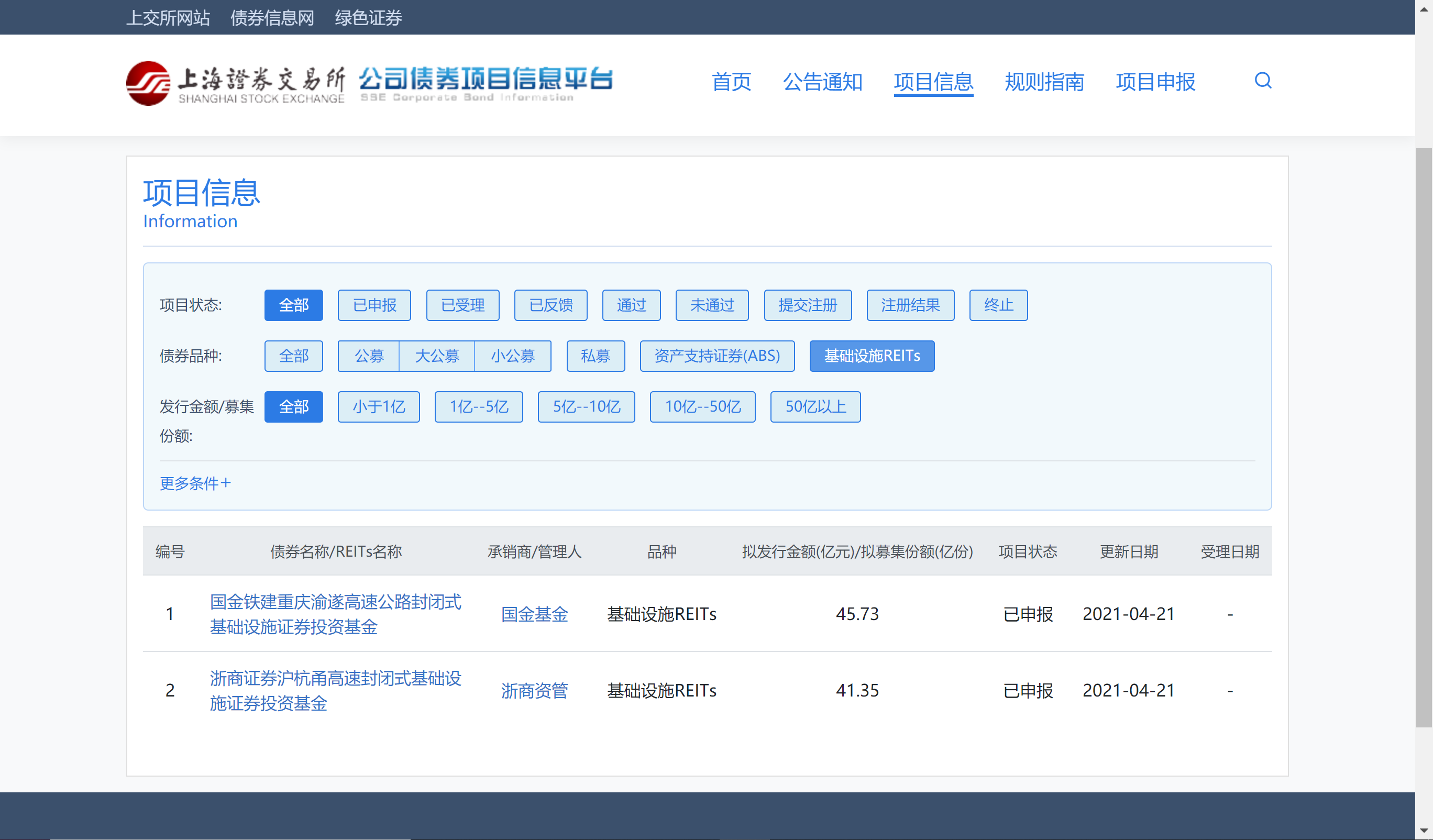Open 项目申报 in top navigation
The image size is (1433, 840).
pos(1155,82)
